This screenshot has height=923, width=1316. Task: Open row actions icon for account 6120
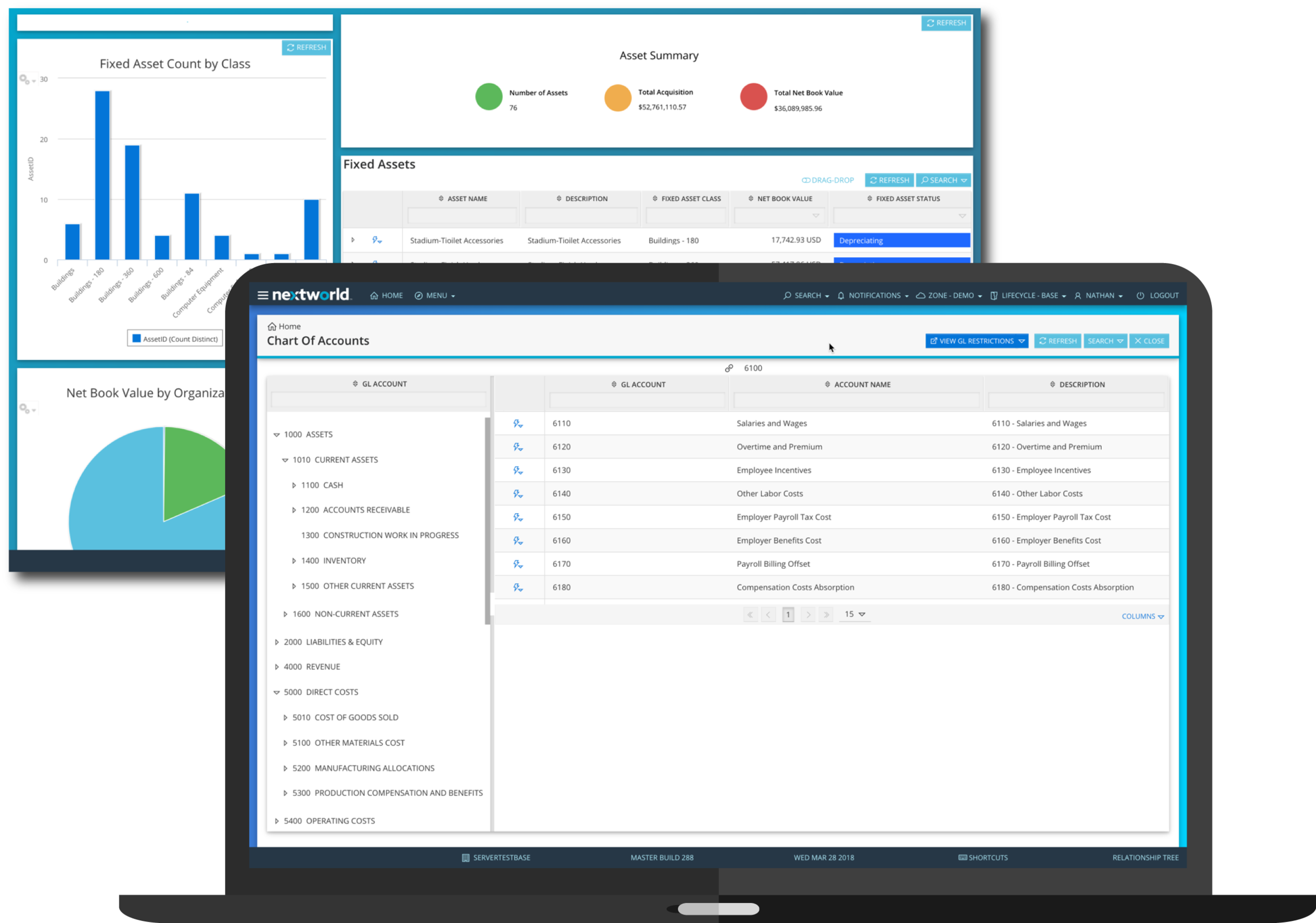click(x=517, y=447)
